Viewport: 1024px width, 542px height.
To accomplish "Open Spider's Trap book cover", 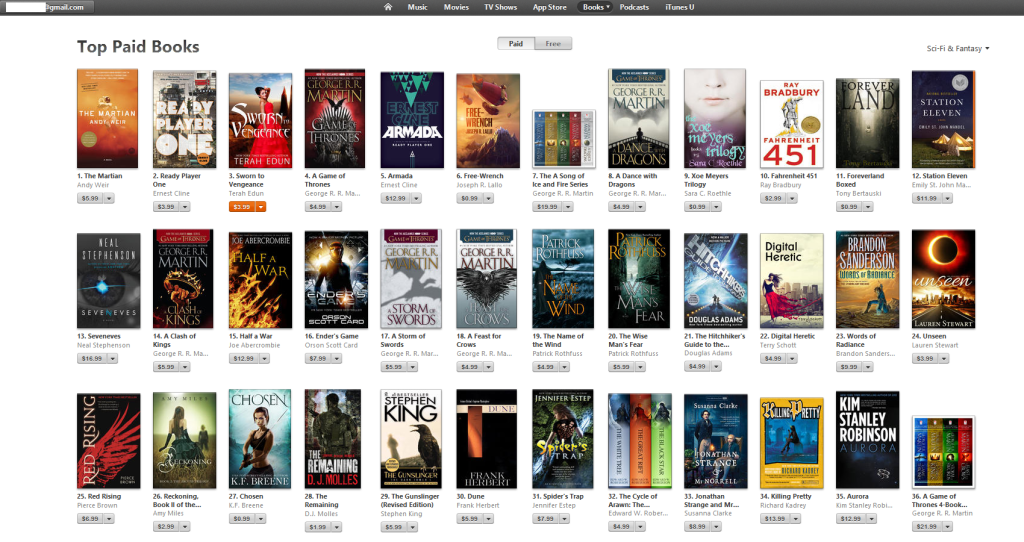I will point(563,439).
